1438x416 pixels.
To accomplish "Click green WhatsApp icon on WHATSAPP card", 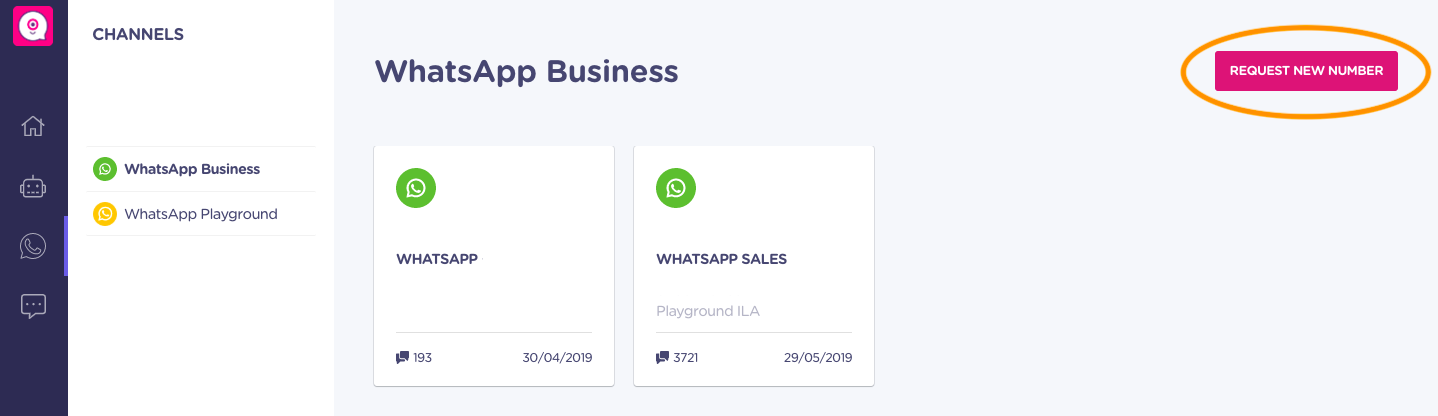I will 416,188.
